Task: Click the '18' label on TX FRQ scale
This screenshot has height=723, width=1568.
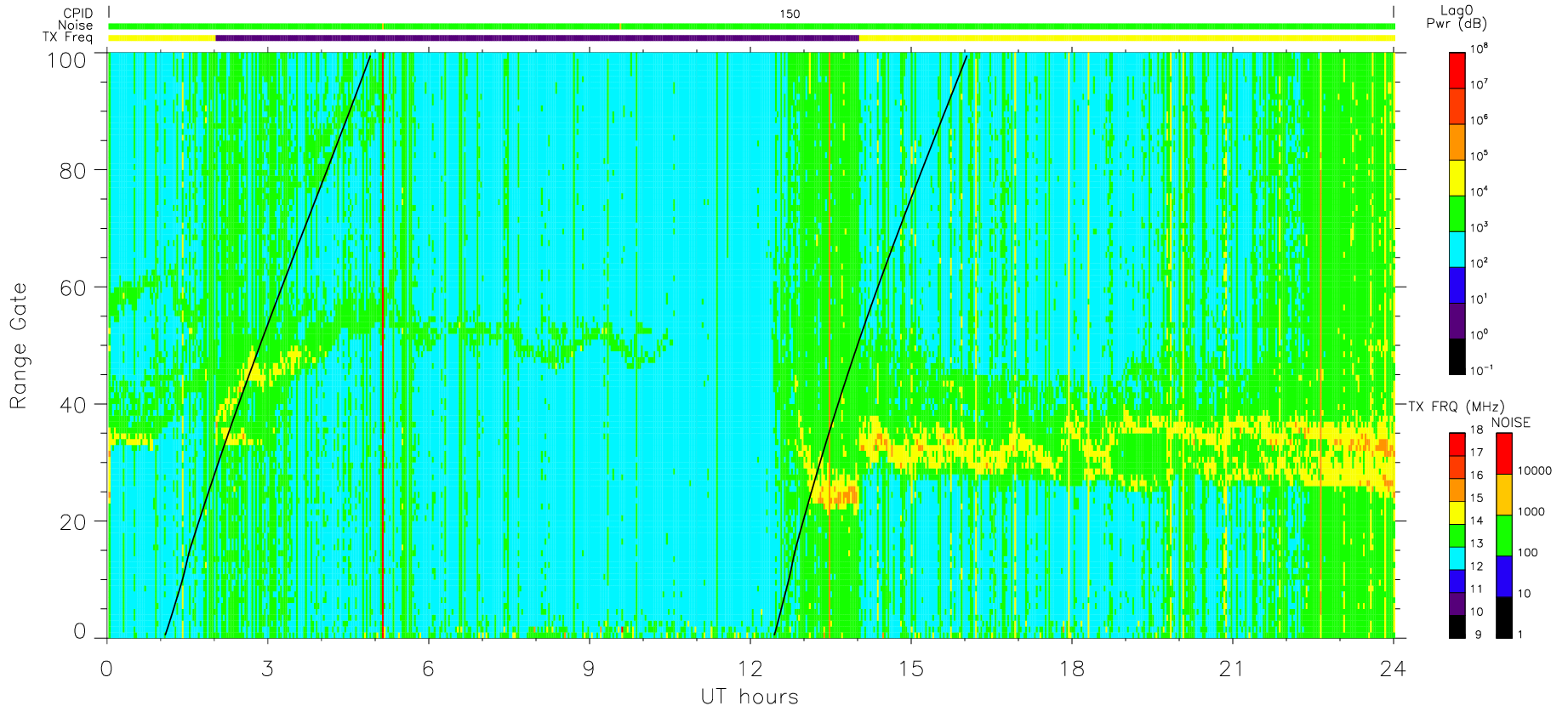Action: pos(1476,430)
